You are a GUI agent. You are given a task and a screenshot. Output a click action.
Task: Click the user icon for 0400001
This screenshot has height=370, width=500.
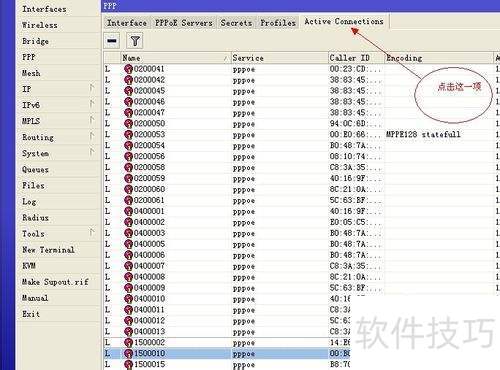click(x=128, y=211)
